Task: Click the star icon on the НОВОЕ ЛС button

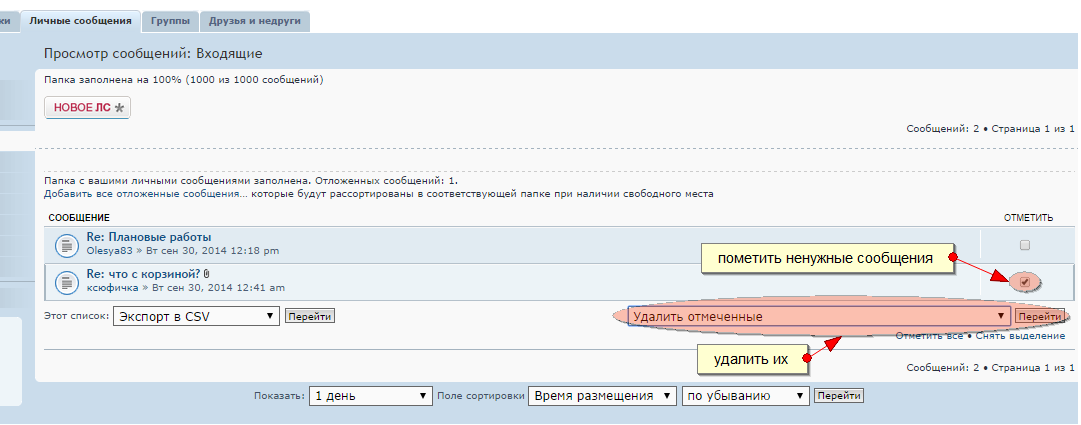Action: (x=120, y=107)
